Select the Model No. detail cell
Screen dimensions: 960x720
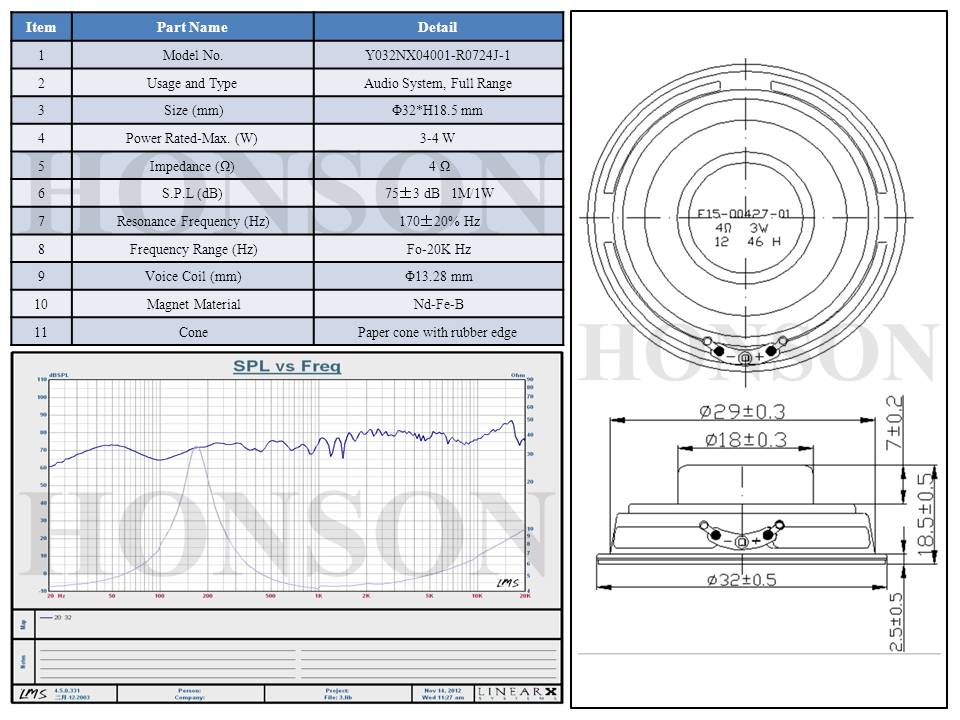click(438, 55)
